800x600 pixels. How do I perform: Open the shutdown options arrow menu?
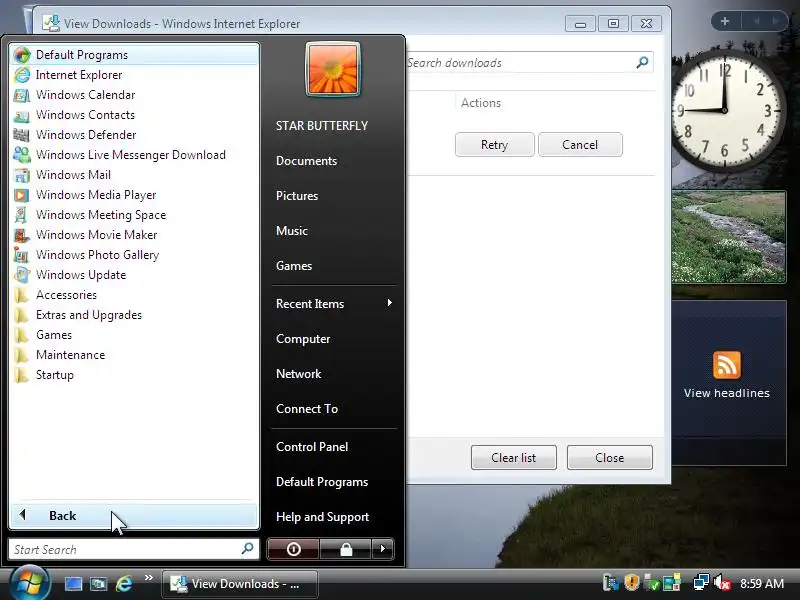[383, 549]
